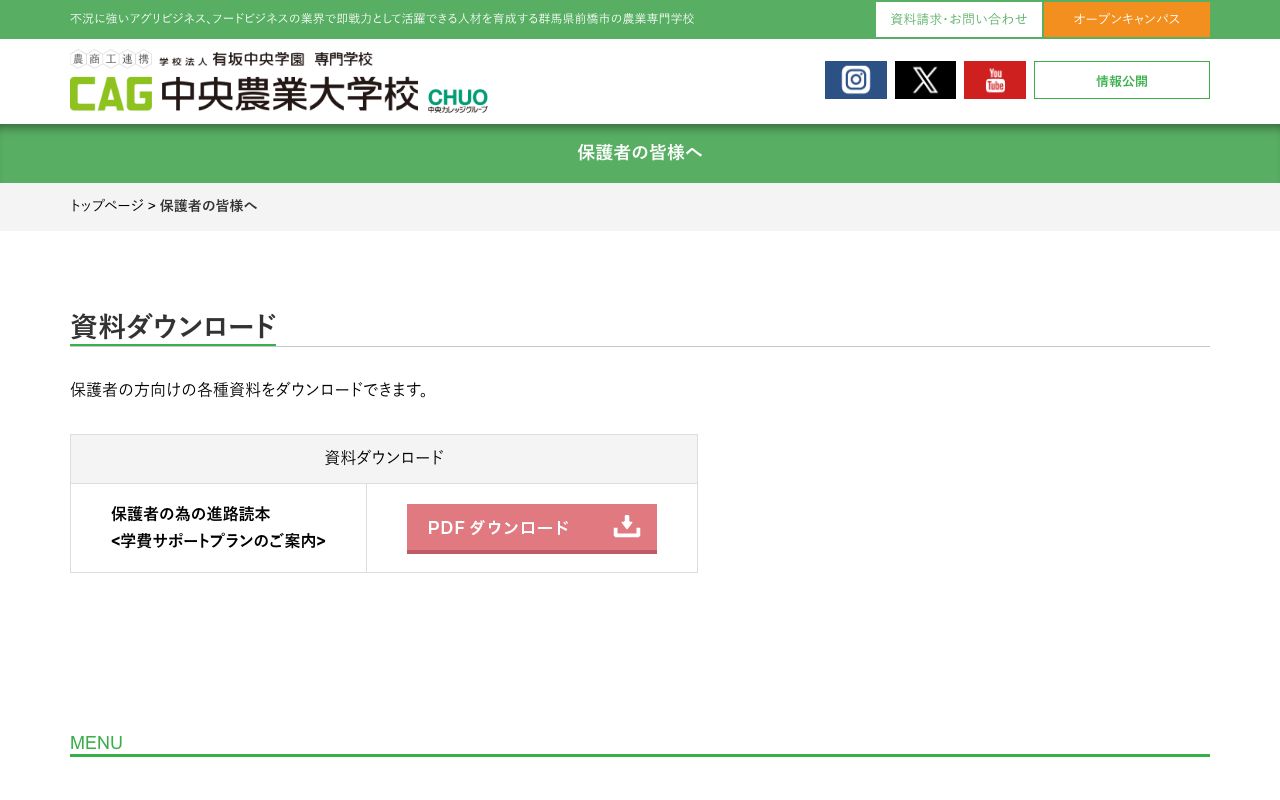Click the MENU heading near the bottom
This screenshot has height=800, width=1280.
[x=96, y=743]
